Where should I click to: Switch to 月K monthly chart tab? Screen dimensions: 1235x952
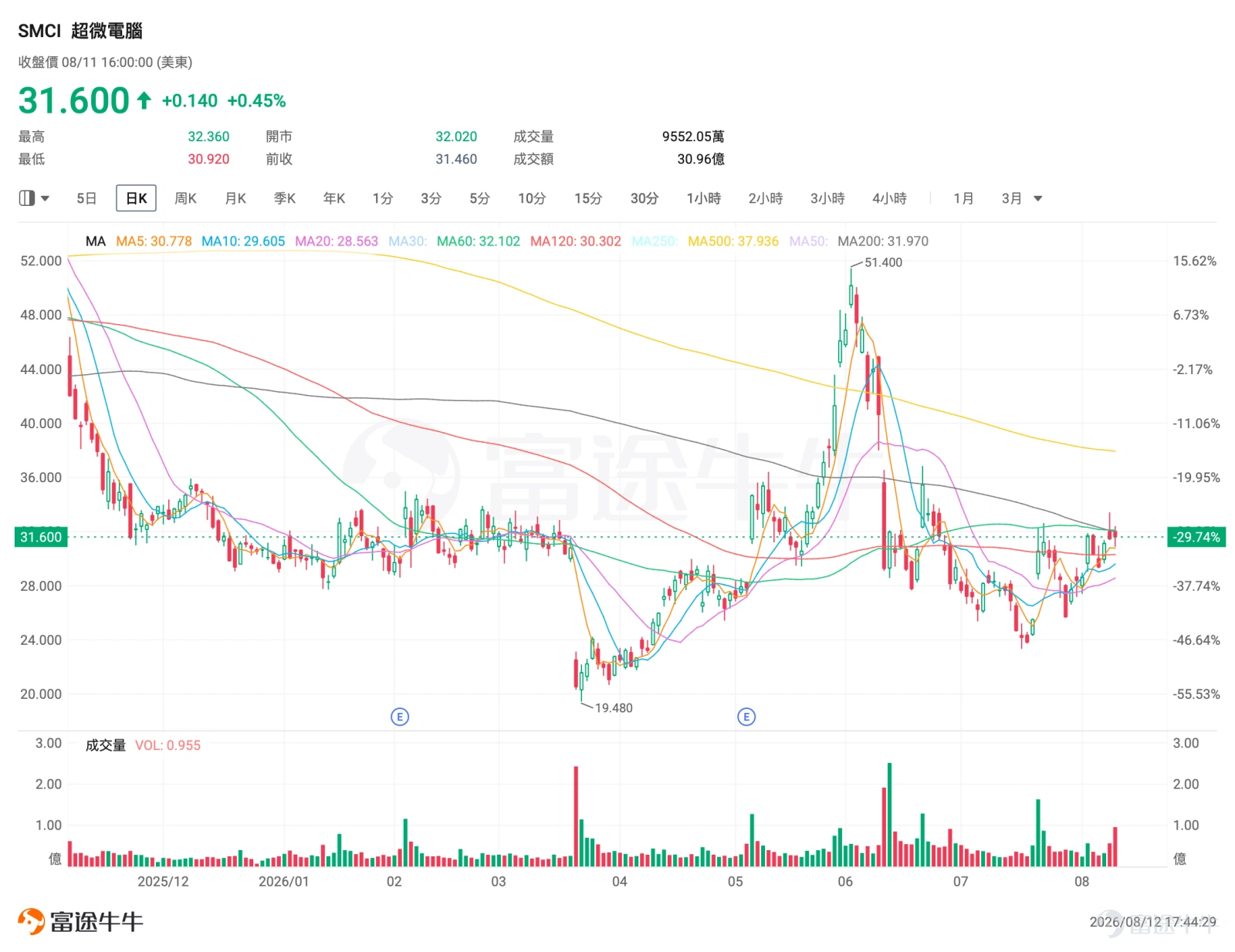pos(235,198)
